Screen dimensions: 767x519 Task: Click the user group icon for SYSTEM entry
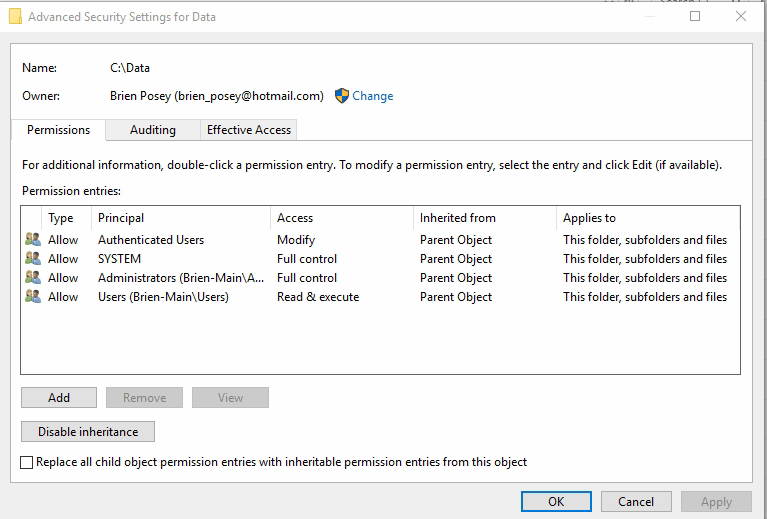33,259
